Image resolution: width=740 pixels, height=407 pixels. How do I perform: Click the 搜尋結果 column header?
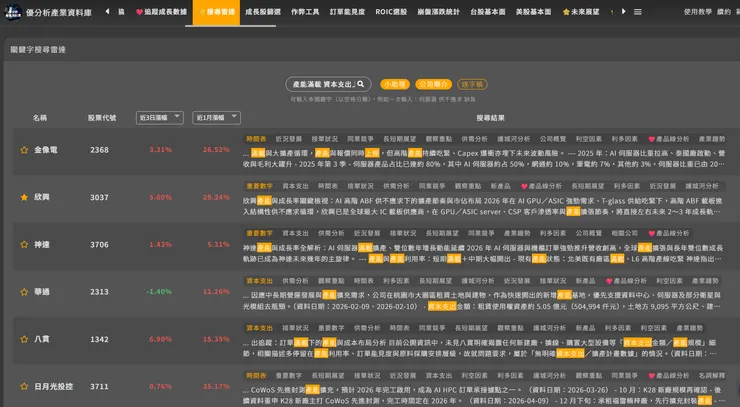(x=490, y=118)
